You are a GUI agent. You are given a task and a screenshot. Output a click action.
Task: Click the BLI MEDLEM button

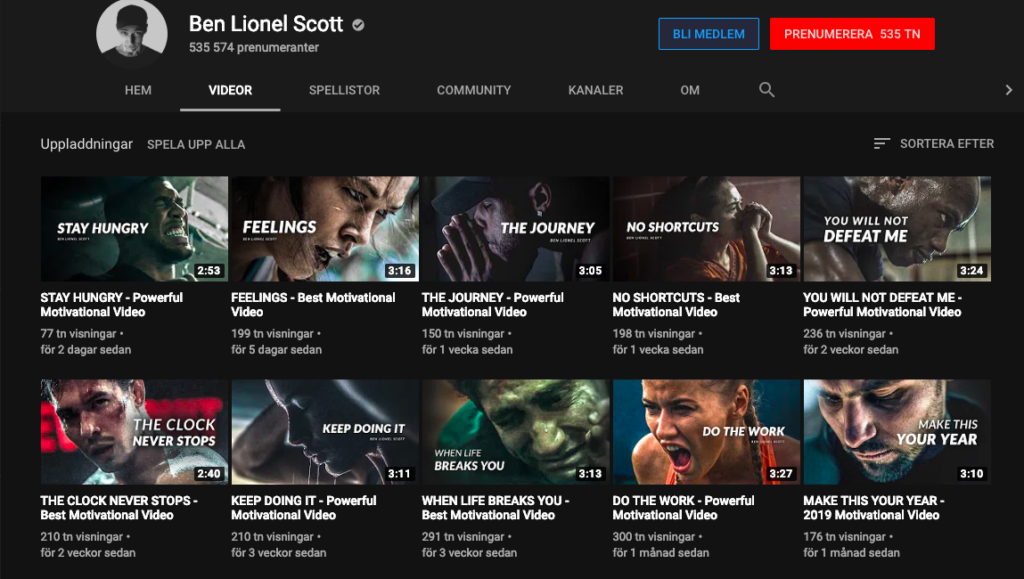pyautogui.click(x=709, y=34)
